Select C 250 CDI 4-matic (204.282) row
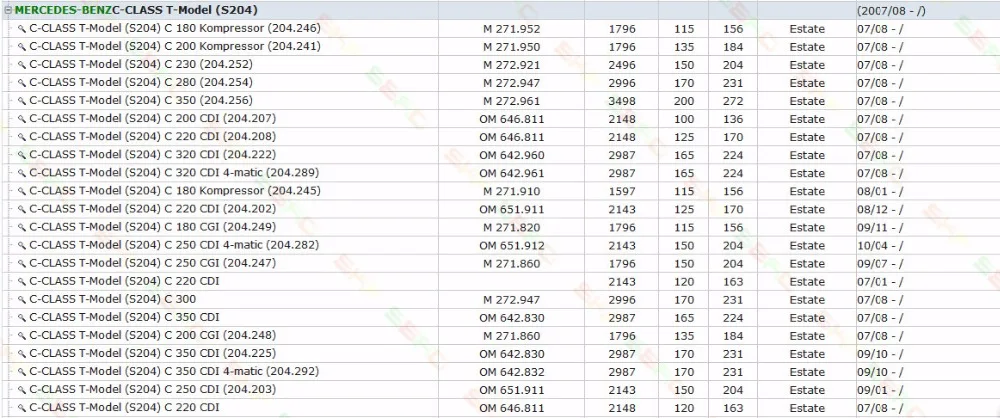This screenshot has width=1000, height=418. 500,245
